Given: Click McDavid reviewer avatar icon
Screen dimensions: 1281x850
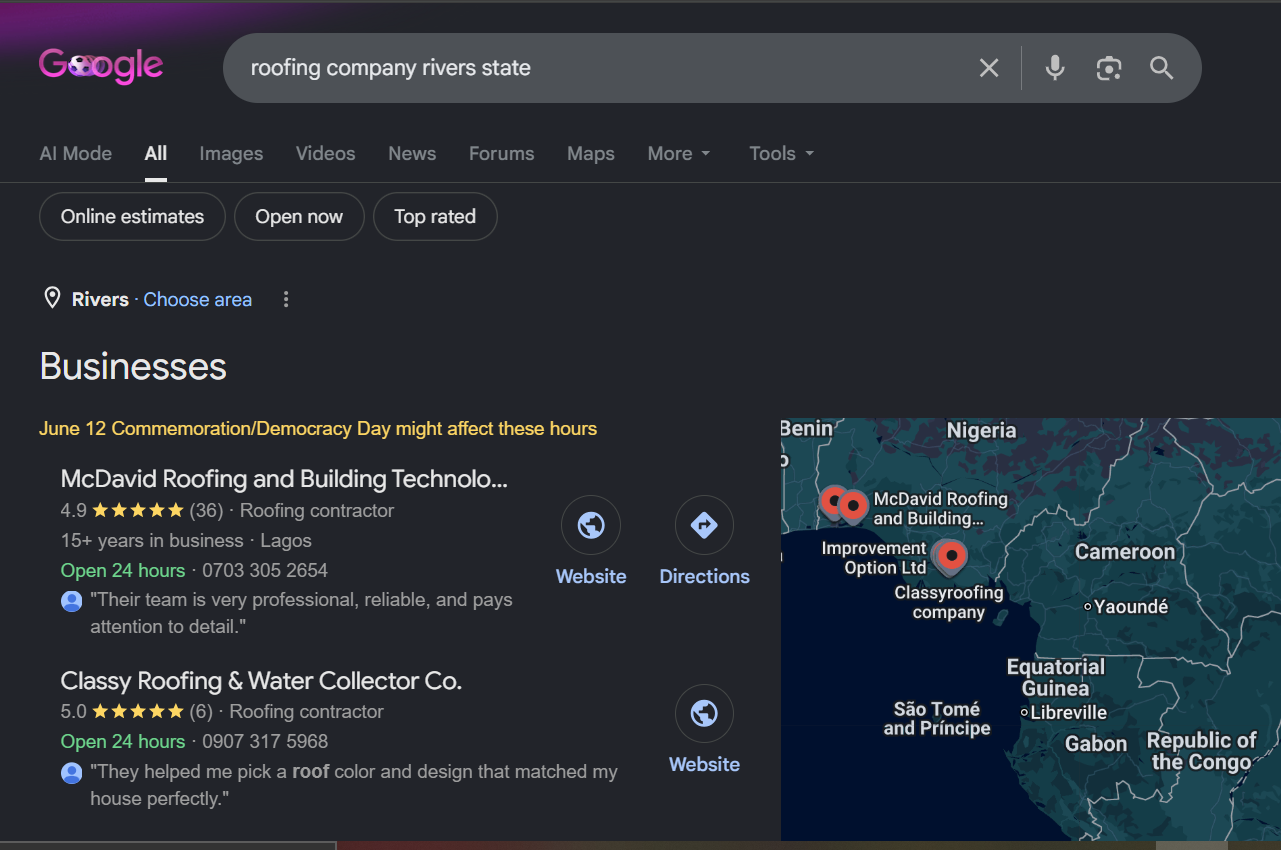Looking at the screenshot, I should tap(71, 601).
